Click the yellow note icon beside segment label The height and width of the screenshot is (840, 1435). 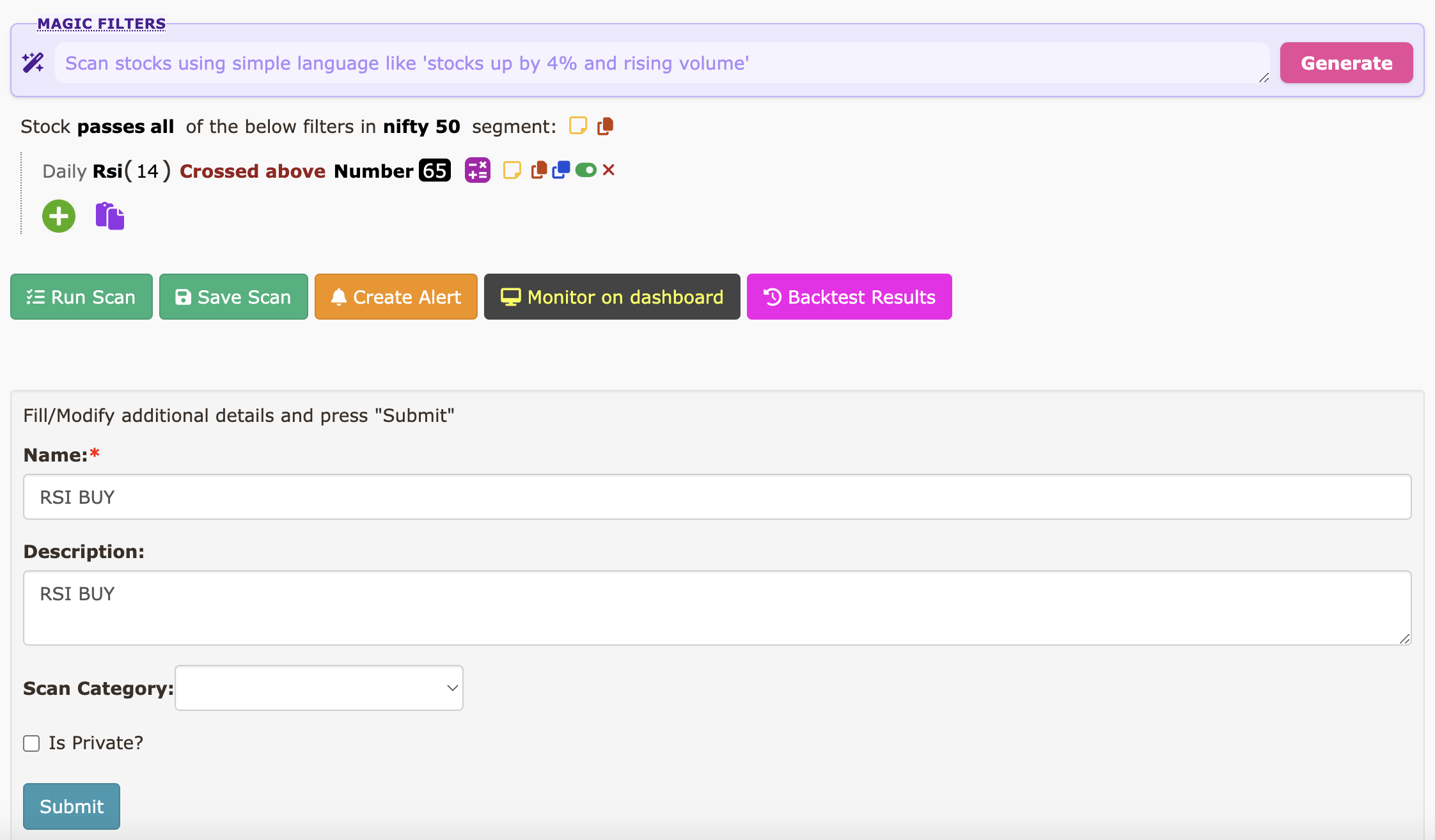pyautogui.click(x=578, y=126)
